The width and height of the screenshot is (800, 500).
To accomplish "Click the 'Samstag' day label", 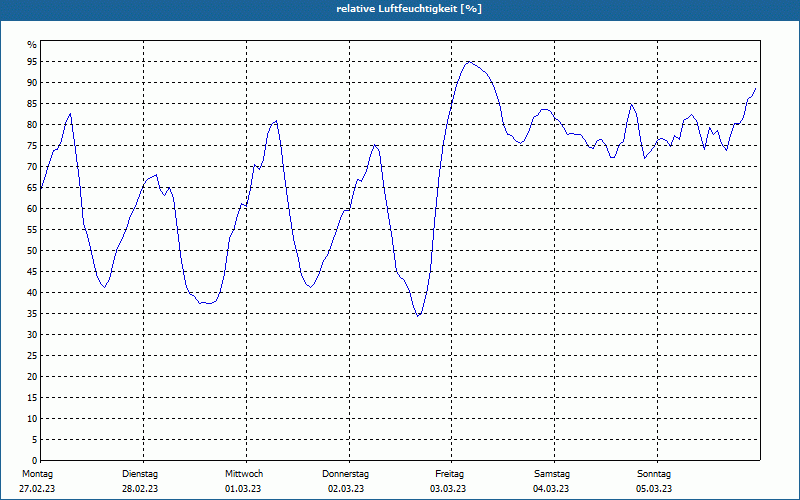I will [x=552, y=474].
